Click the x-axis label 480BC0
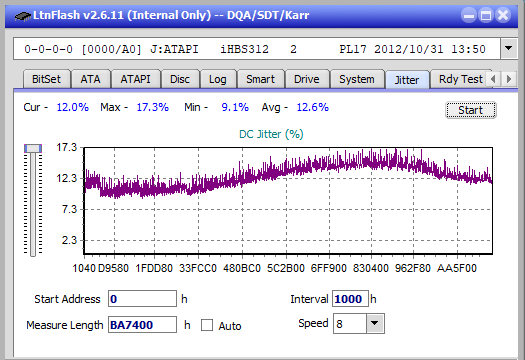 tap(242, 268)
